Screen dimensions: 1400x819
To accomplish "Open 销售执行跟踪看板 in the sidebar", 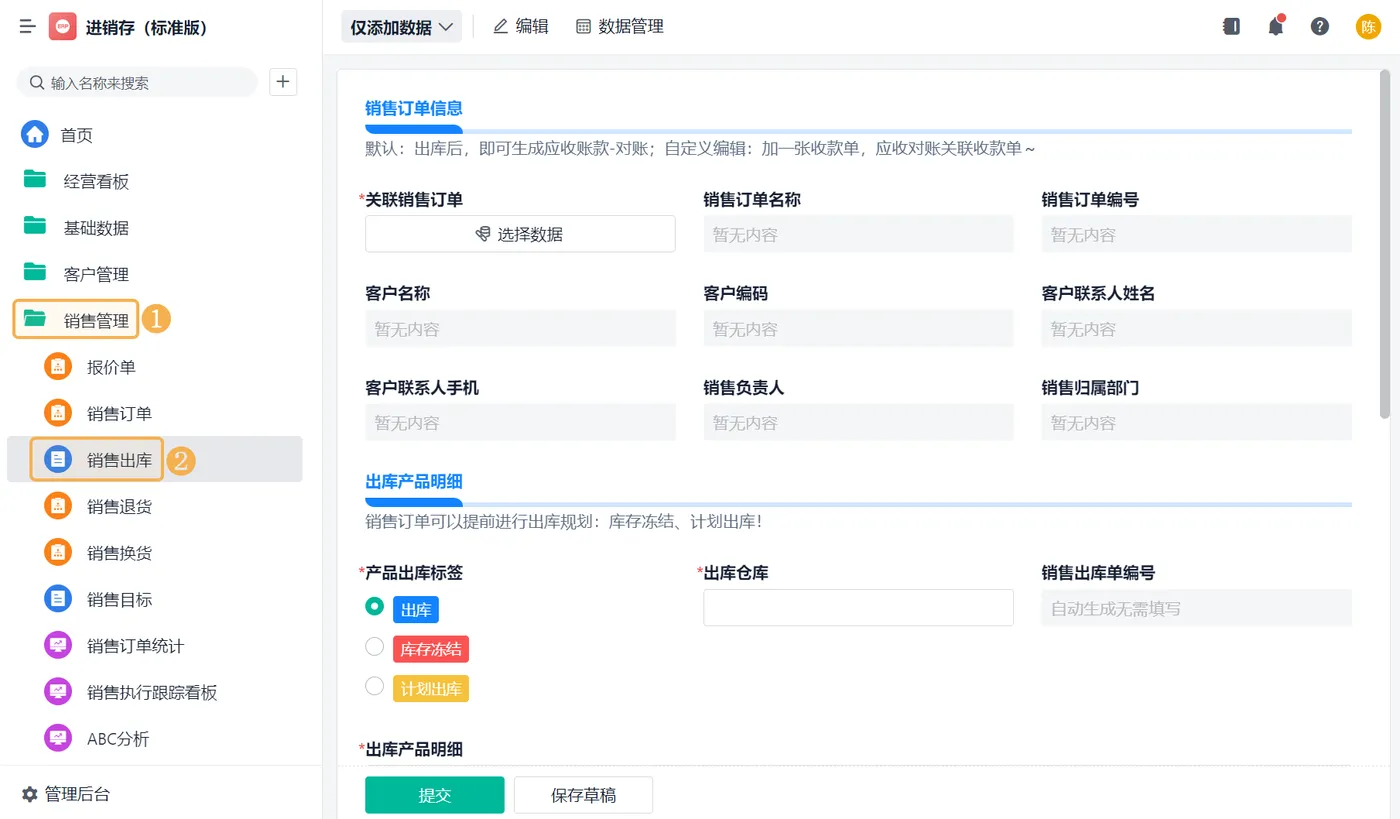I will click(x=152, y=692).
